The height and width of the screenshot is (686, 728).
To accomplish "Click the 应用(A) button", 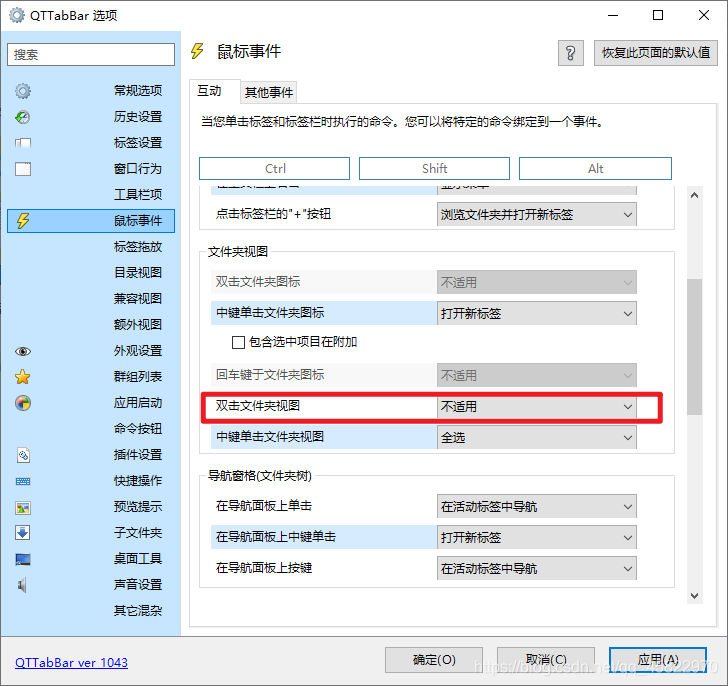I will click(658, 660).
